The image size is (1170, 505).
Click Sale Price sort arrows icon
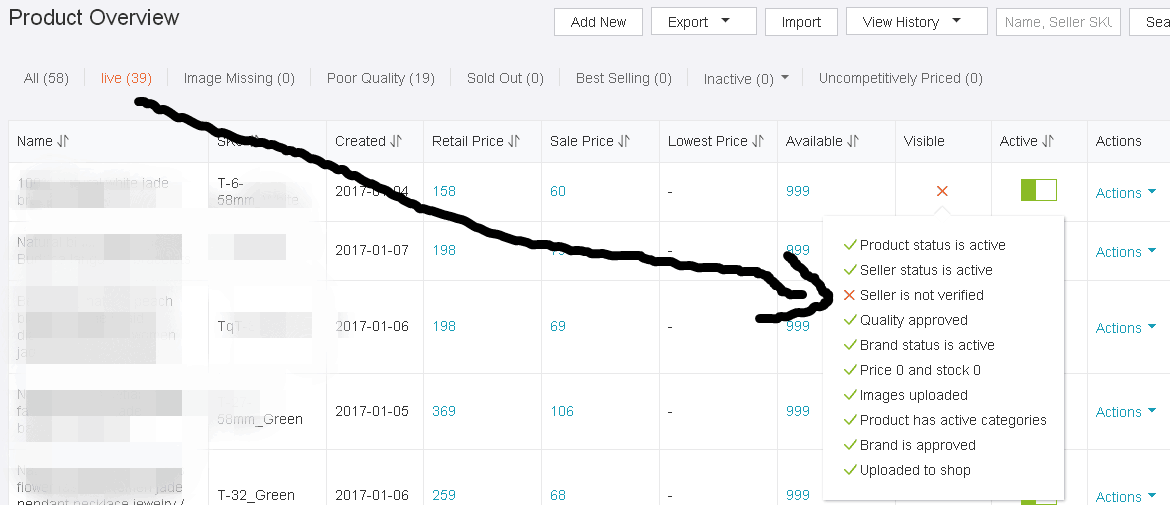click(x=623, y=142)
